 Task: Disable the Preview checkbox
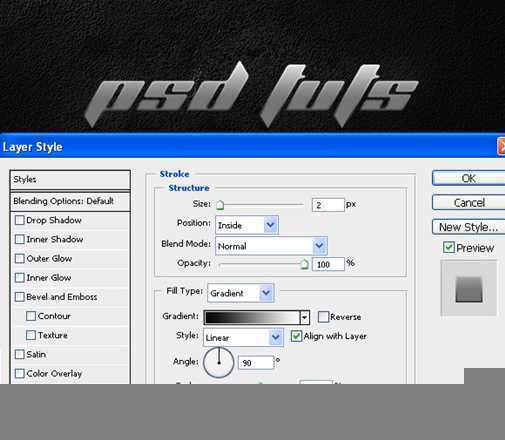point(449,248)
